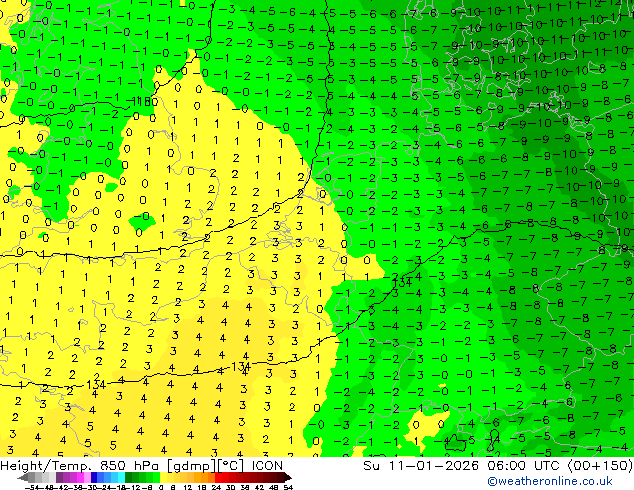Click the 'Height/Temp. 850 hPa' chart title
634x490 pixels.
point(78,466)
